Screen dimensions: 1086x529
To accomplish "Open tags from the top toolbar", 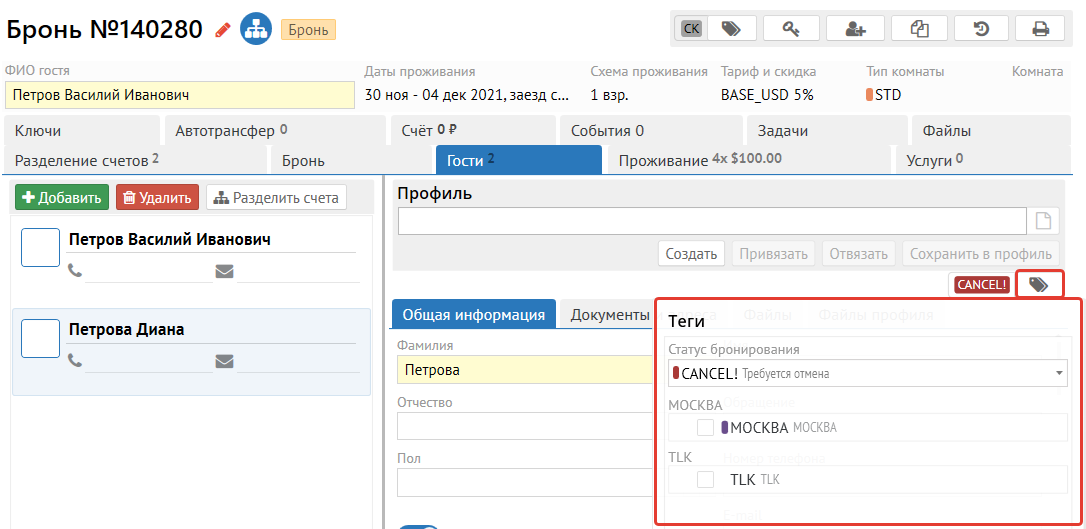I will click(731, 29).
